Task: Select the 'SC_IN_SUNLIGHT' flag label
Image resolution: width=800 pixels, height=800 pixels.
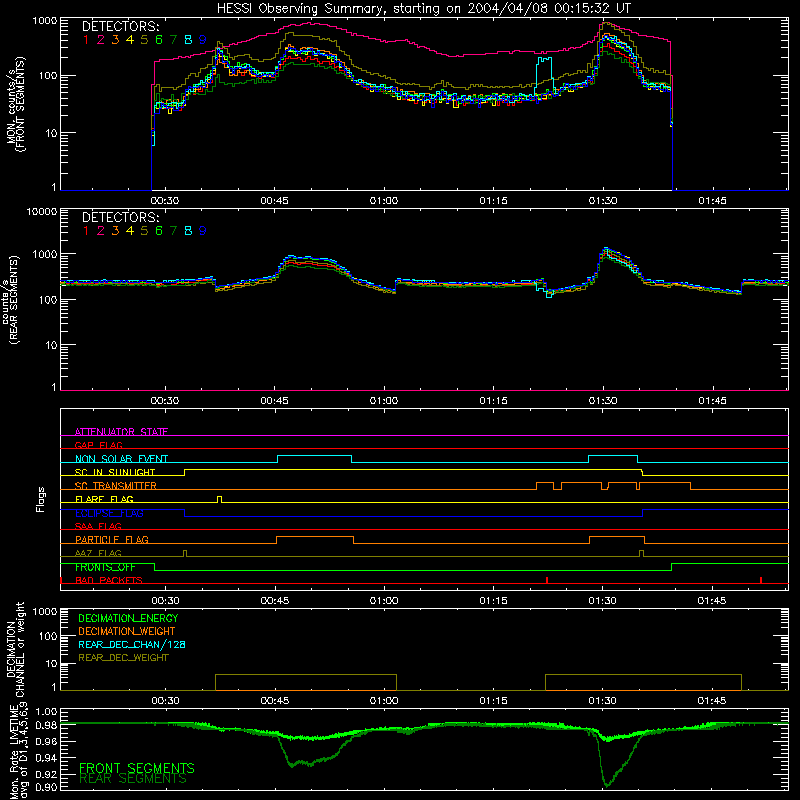Action: 115,472
